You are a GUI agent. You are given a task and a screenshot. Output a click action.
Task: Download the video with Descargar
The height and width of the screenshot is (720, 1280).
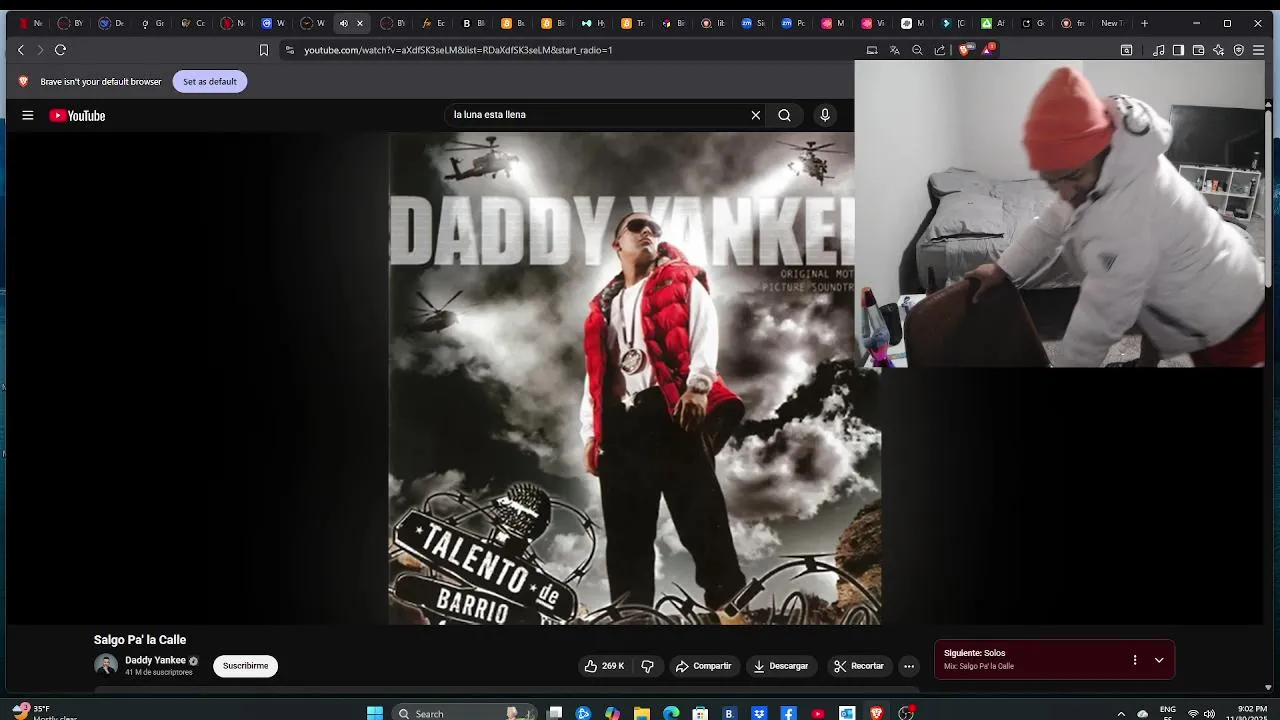781,666
